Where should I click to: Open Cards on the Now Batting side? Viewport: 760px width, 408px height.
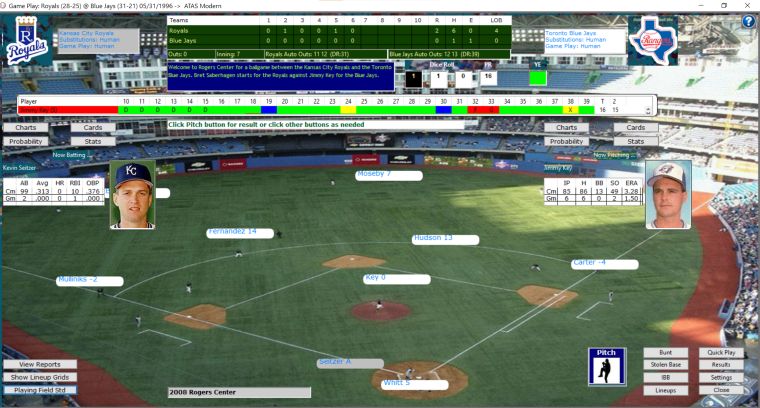point(93,127)
